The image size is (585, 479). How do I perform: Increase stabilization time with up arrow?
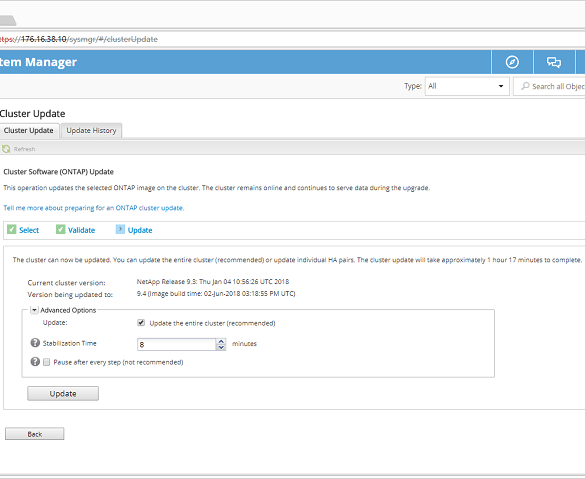tap(221, 341)
